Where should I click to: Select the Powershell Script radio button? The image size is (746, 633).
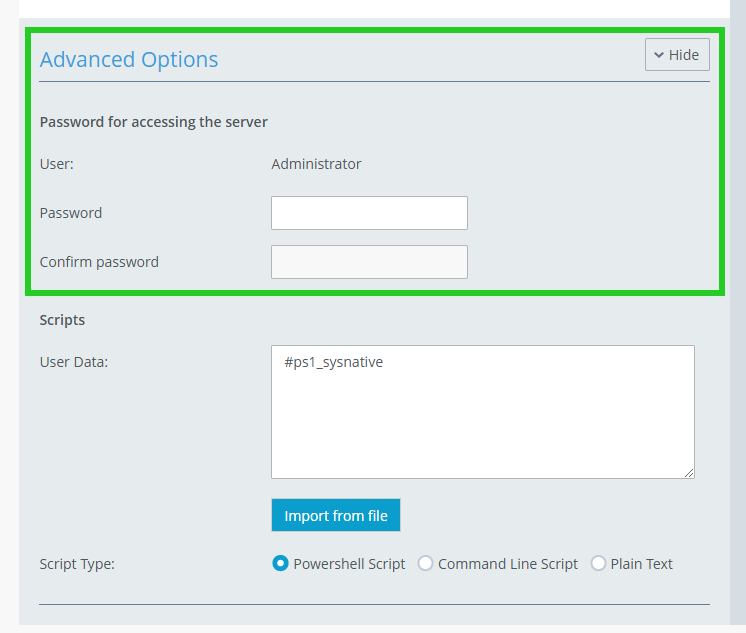280,564
